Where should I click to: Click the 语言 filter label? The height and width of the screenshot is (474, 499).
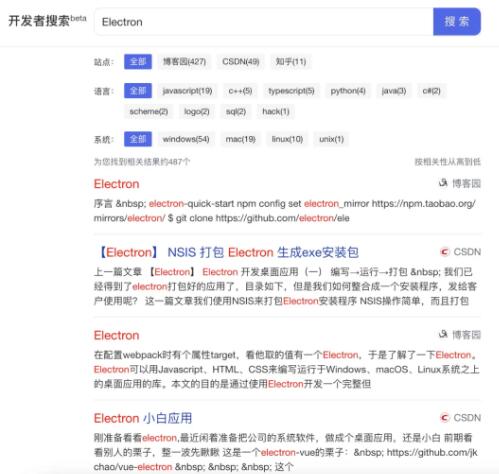(104, 91)
